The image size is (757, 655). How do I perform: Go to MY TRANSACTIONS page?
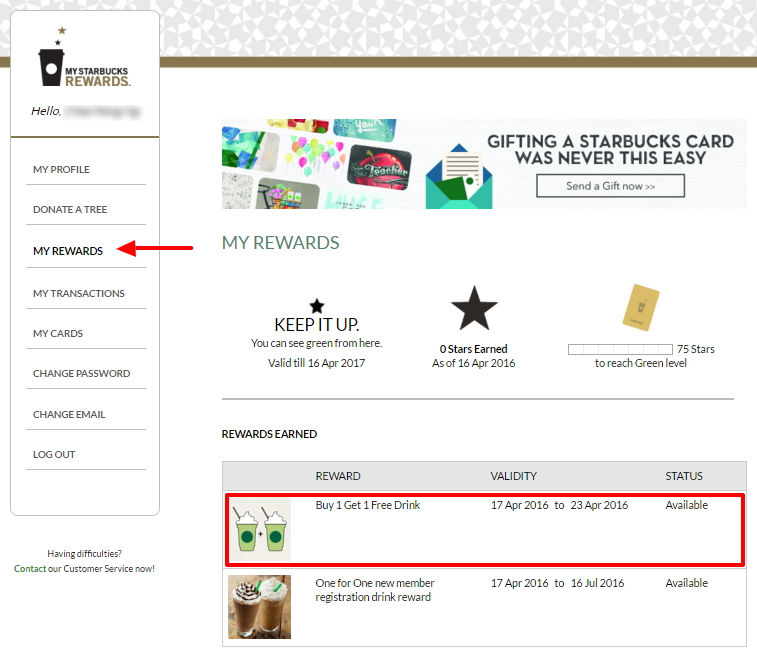click(79, 293)
